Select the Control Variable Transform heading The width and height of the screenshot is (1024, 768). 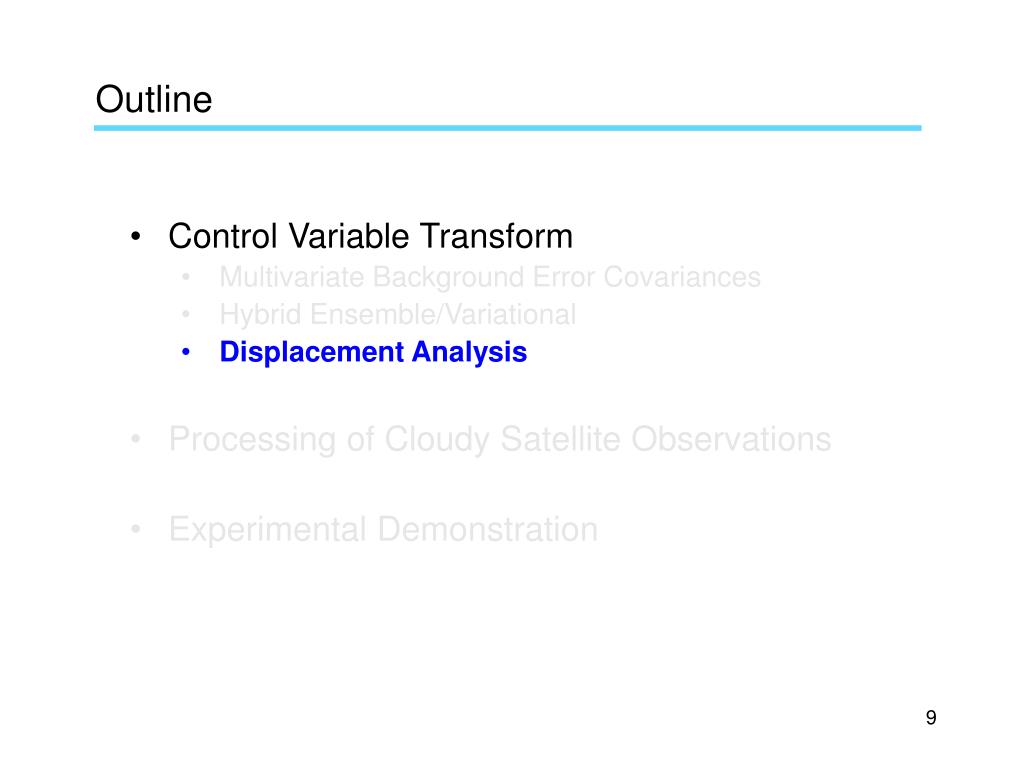click(x=370, y=236)
